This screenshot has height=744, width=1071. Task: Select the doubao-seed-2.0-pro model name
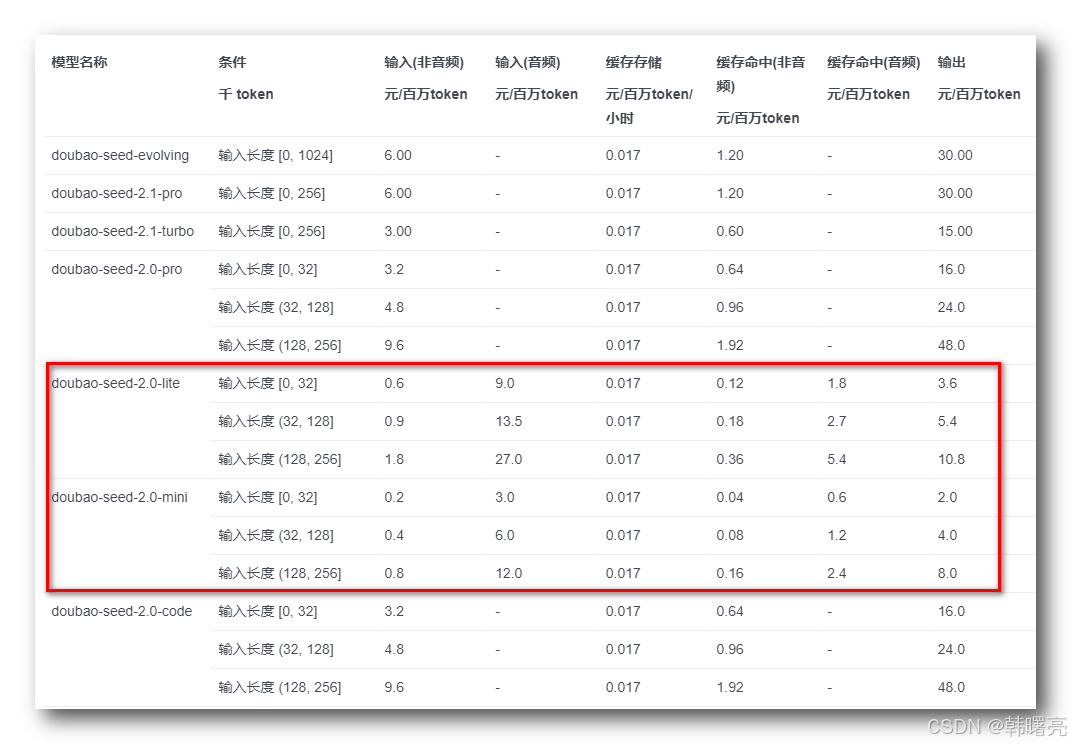point(117,269)
